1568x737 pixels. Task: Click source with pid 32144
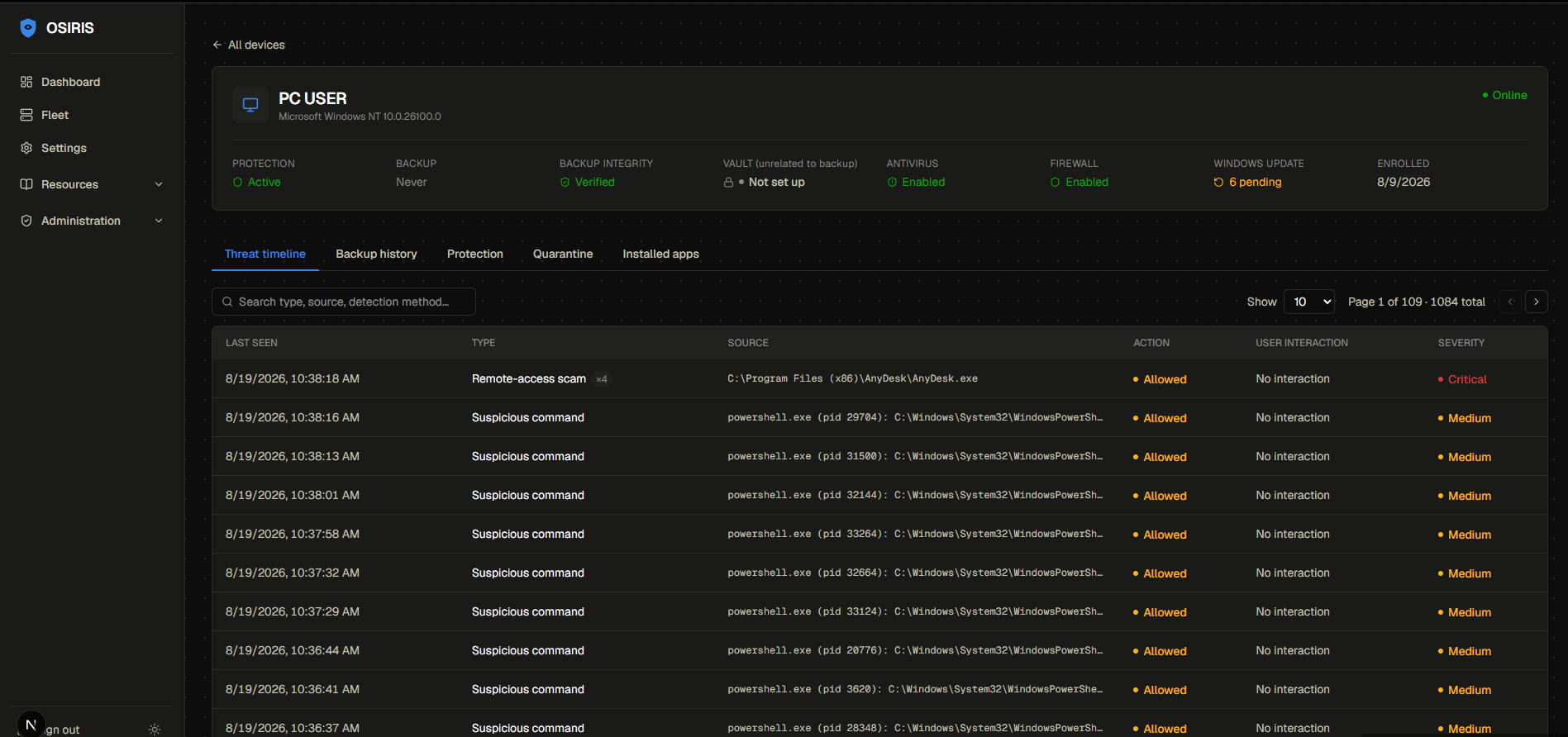point(915,495)
